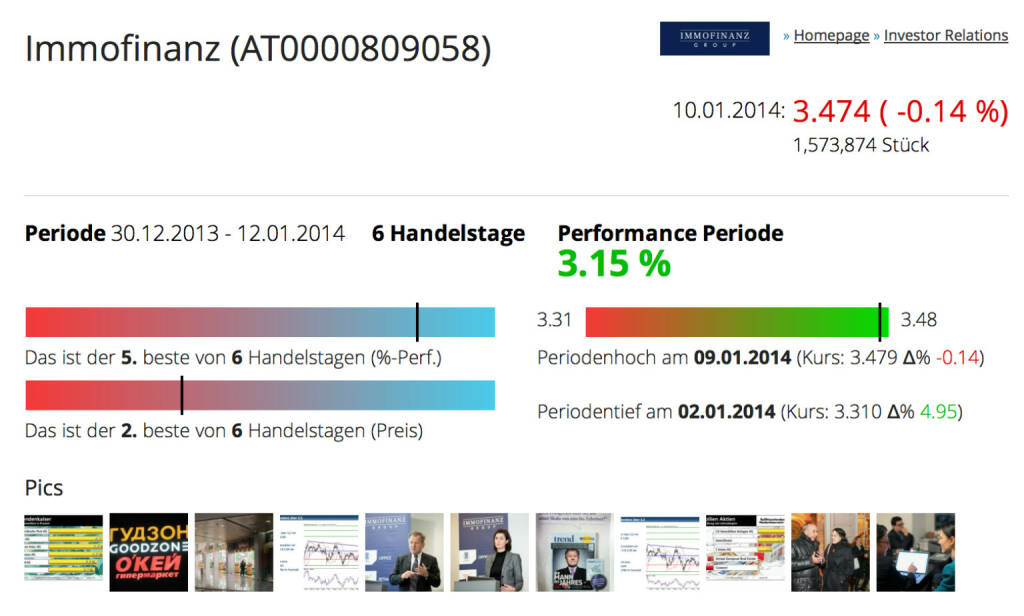Viewport: 1024px width, 616px height.
Task: Open photo of woman at Immofinanz podium
Action: coord(489,552)
